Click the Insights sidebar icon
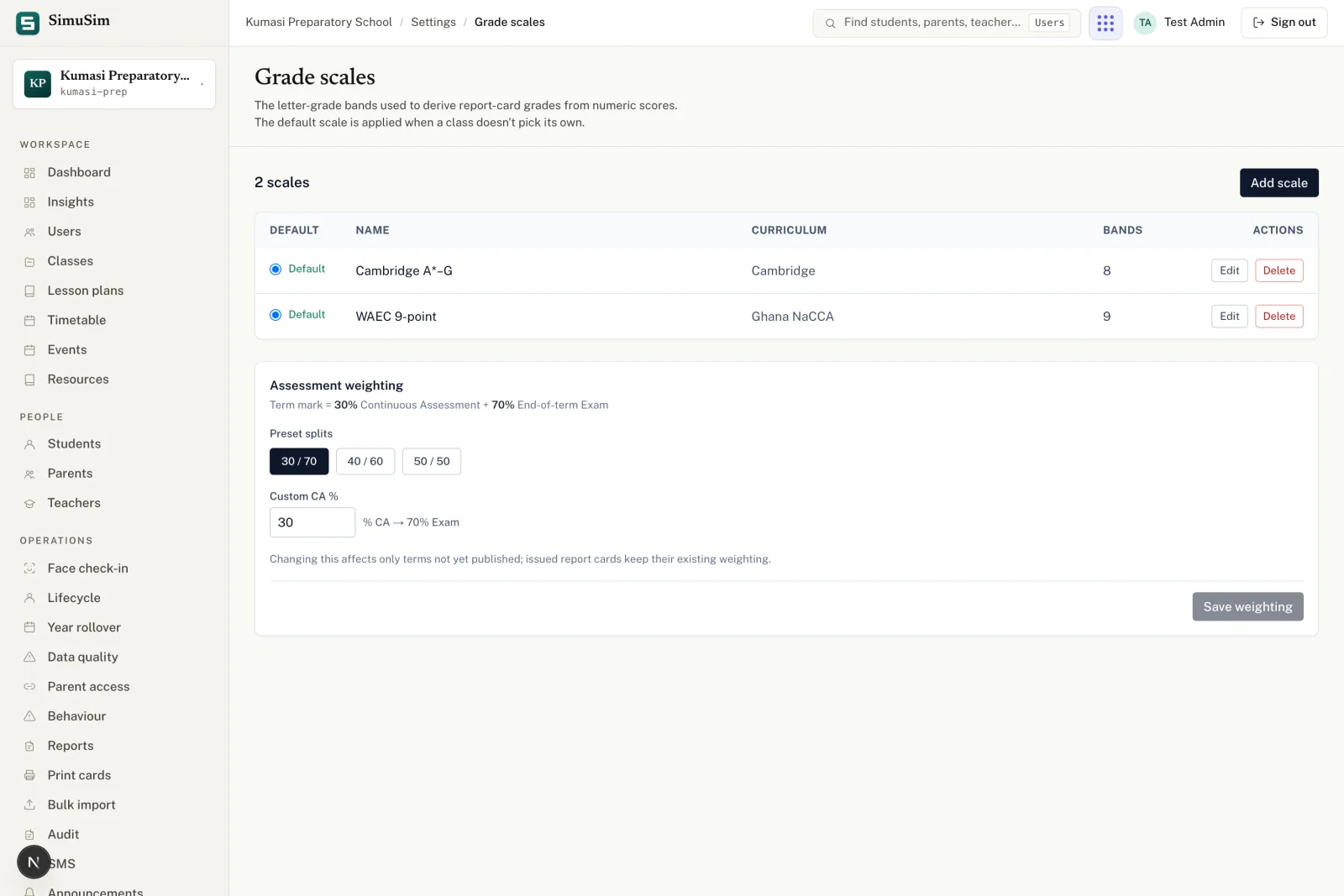Screen dimensions: 1344x896 pos(29,202)
